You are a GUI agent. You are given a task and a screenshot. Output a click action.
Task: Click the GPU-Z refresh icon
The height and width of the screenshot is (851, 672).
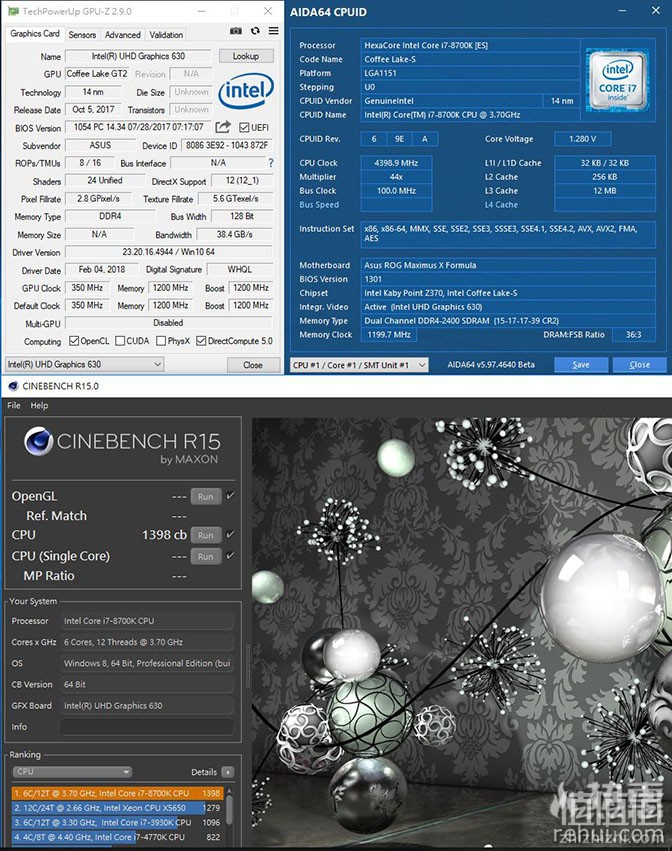[x=255, y=31]
